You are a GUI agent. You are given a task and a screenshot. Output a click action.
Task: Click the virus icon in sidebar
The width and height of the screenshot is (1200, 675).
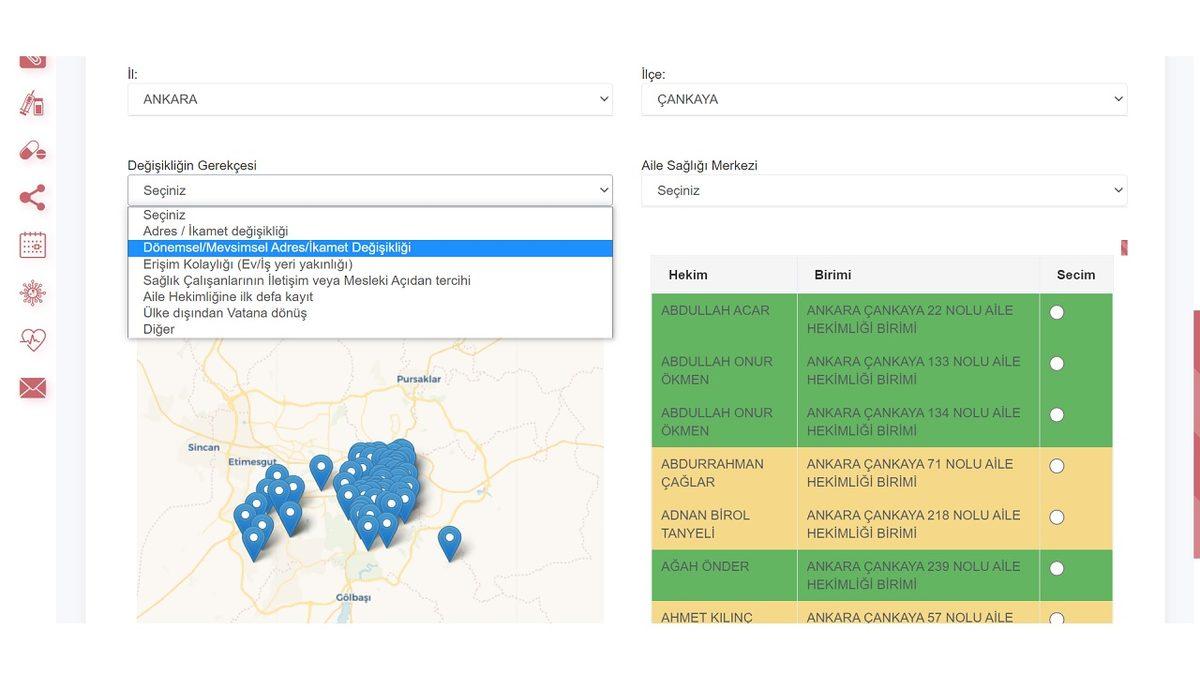(32, 293)
